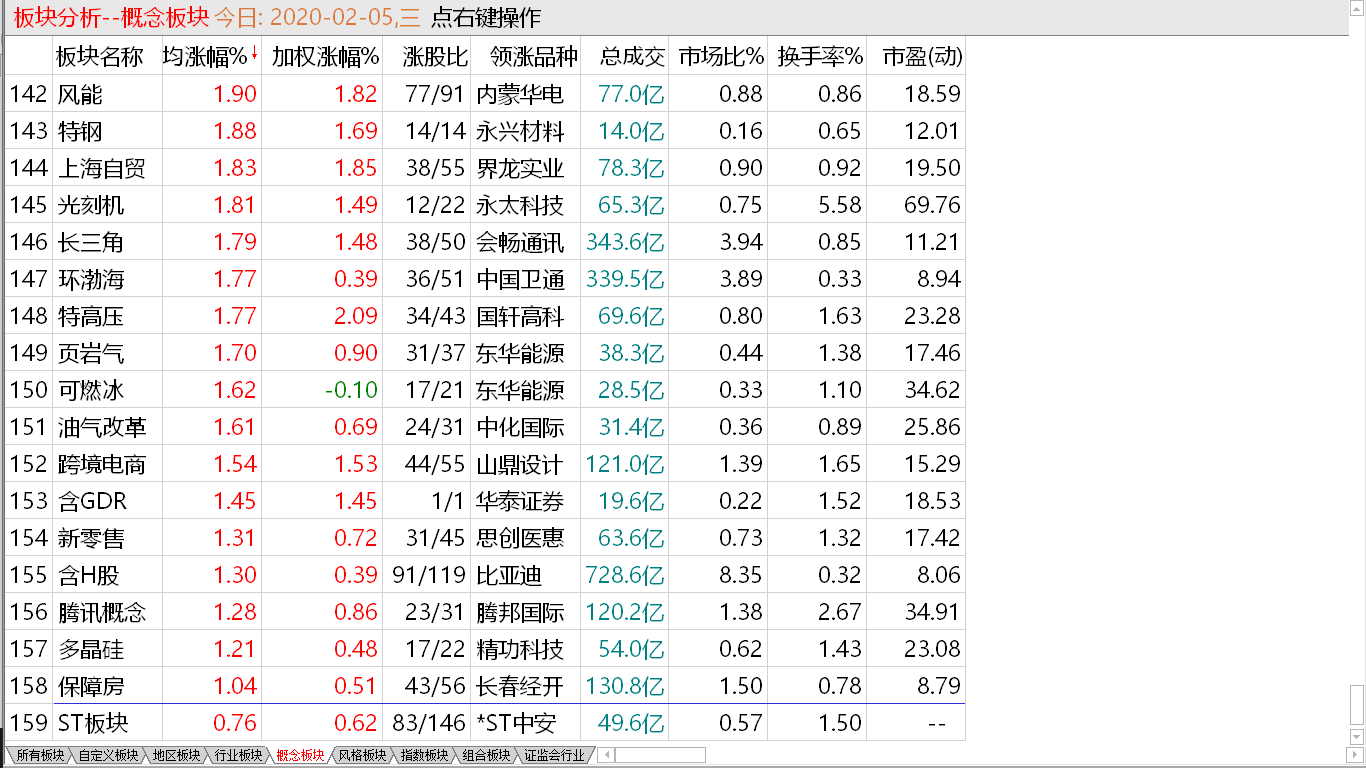Select the 风能 sector row
The image size is (1366, 768).
tap(485, 94)
